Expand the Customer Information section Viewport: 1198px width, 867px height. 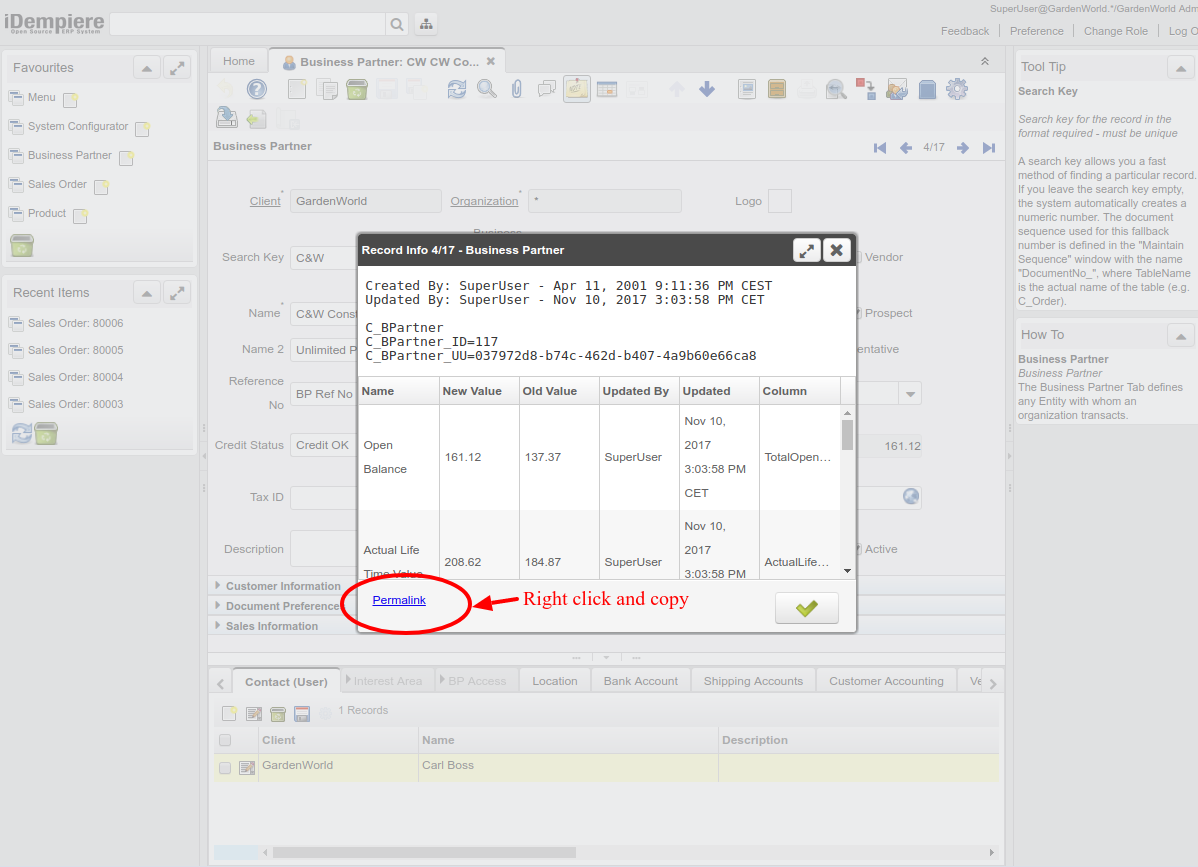(x=283, y=586)
